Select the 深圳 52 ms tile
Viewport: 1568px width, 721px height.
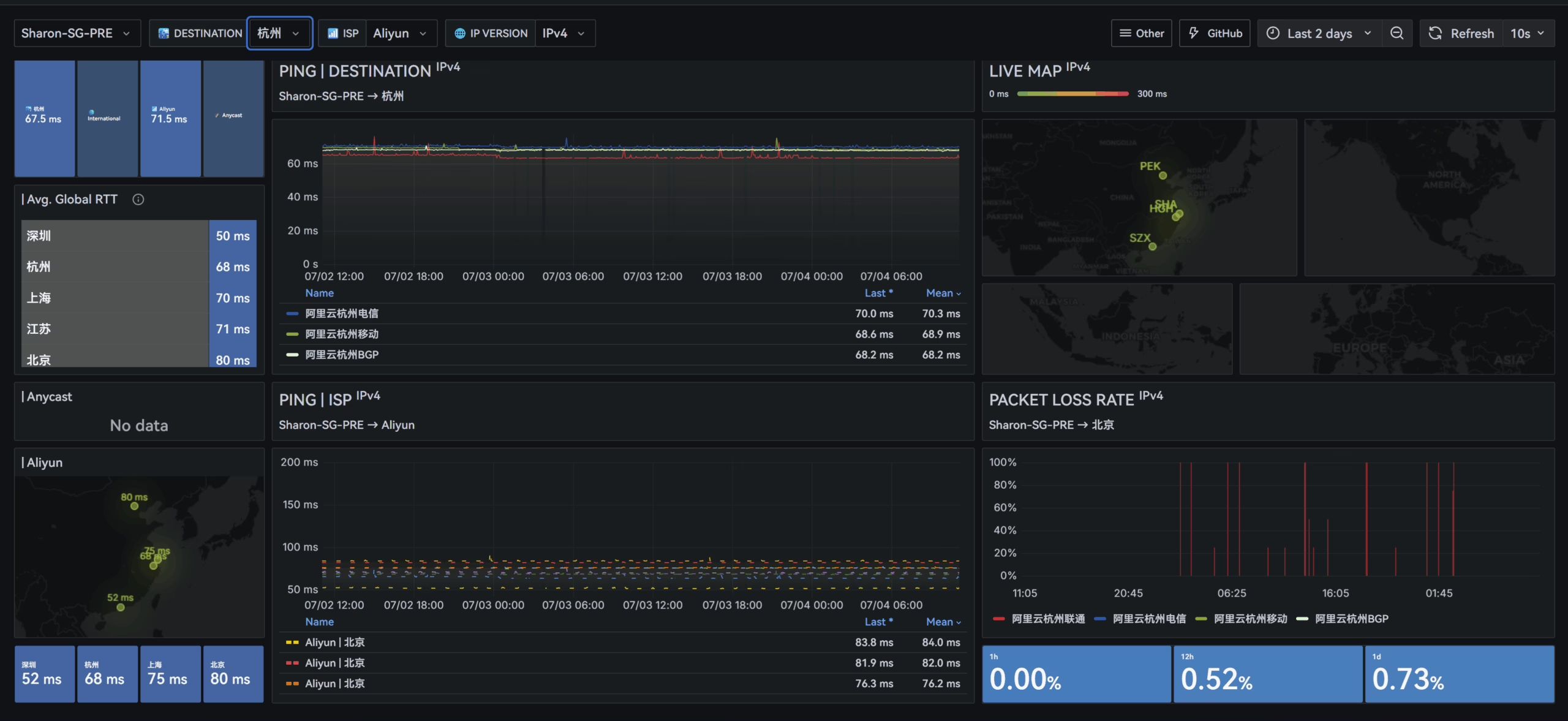45,674
